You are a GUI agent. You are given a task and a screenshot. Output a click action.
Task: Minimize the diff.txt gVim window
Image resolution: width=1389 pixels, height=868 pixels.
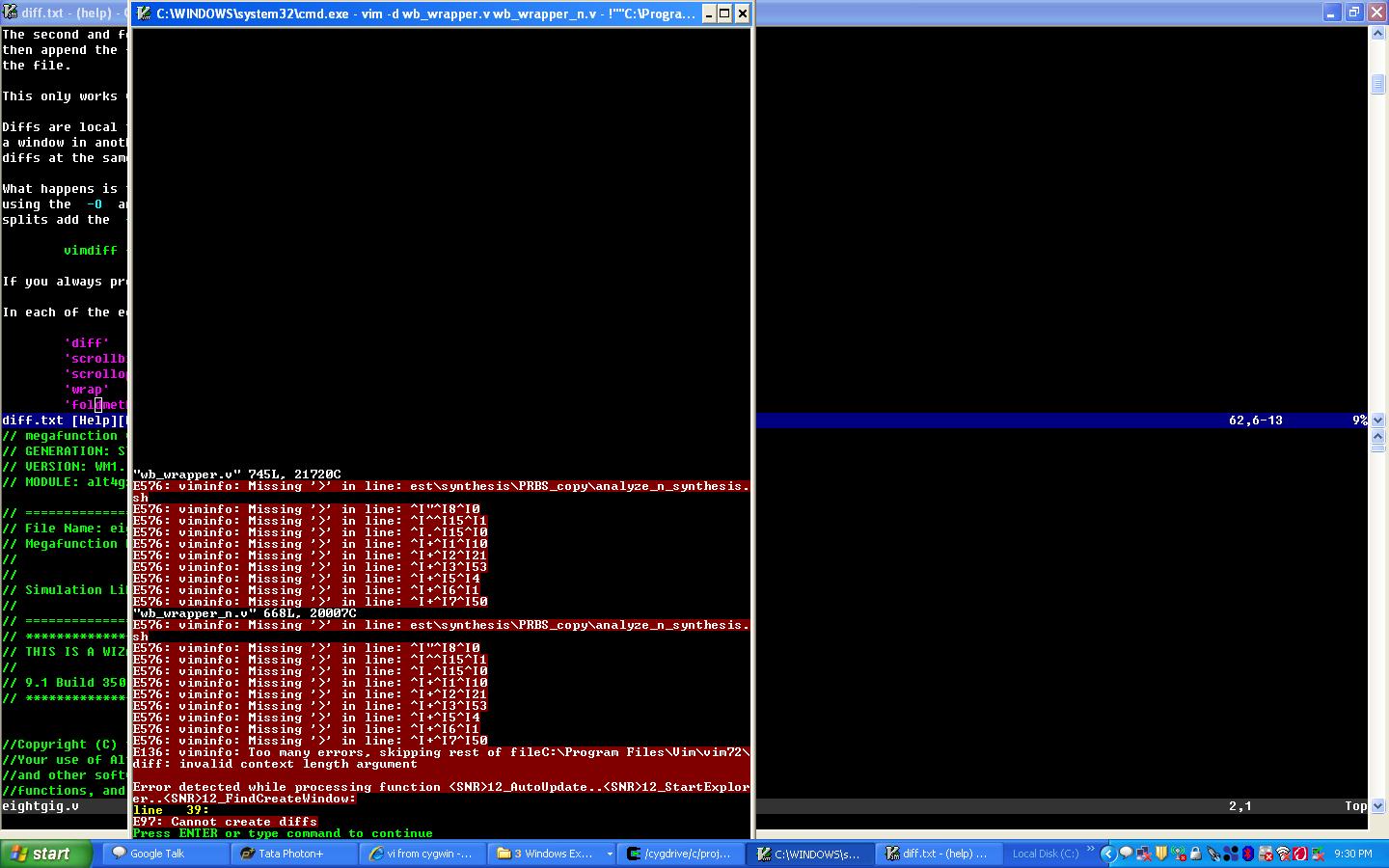coord(1332,13)
